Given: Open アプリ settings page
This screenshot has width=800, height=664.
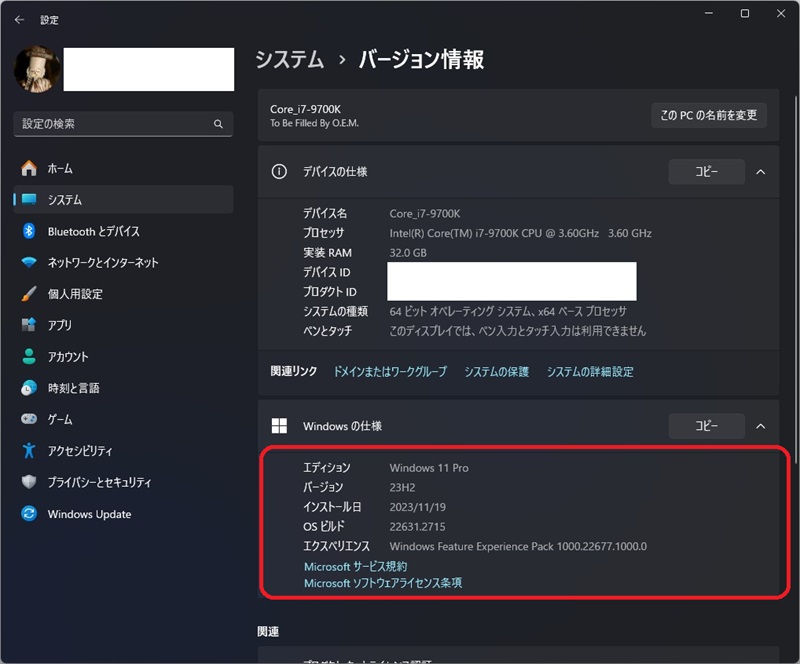Looking at the screenshot, I should point(123,325).
